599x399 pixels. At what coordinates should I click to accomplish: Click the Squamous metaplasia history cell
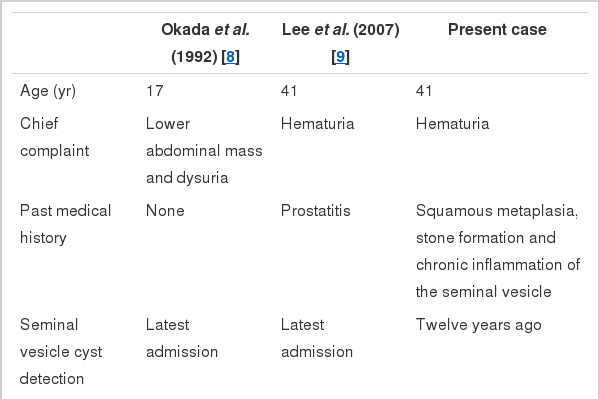coord(498,251)
